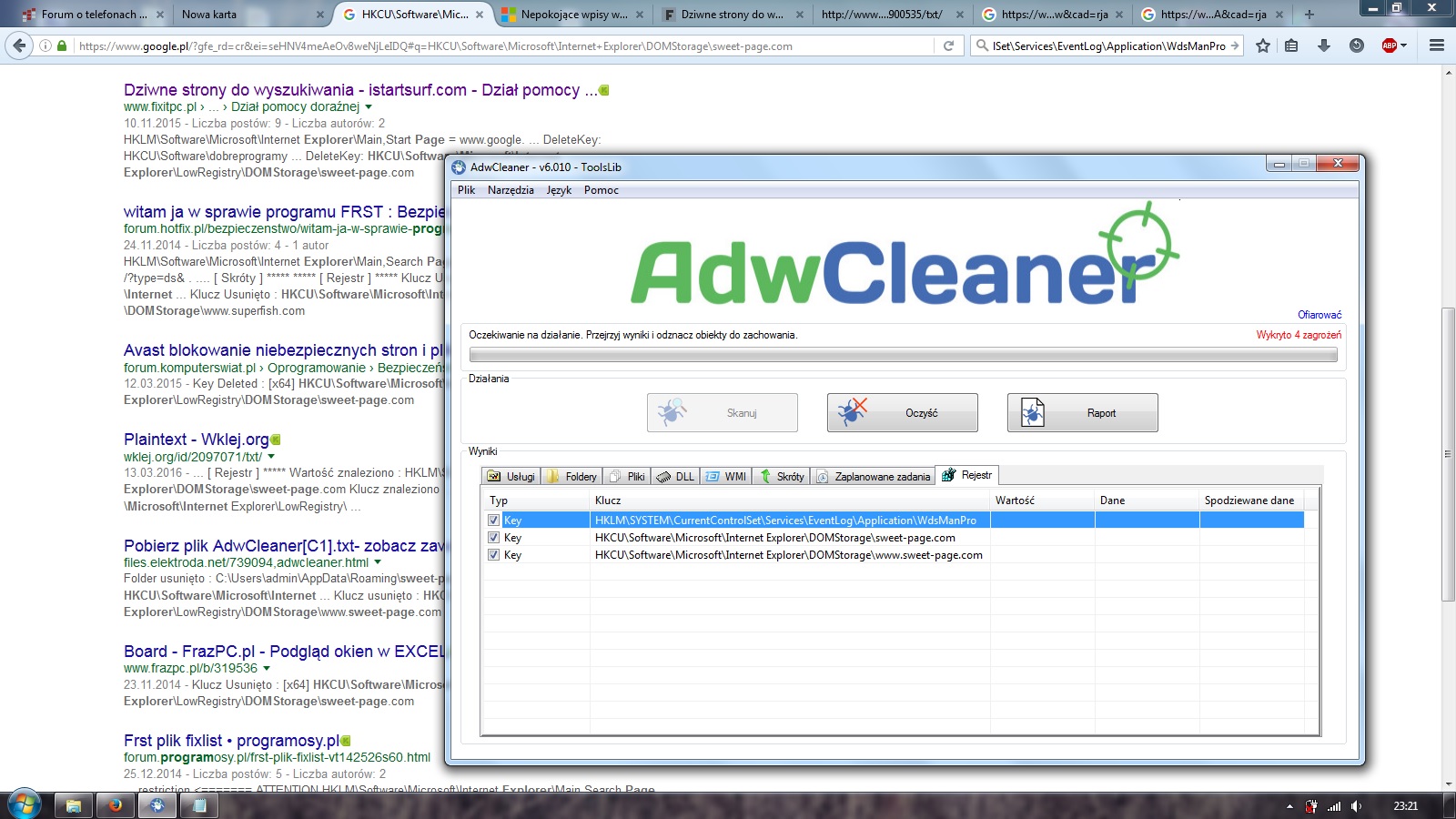Uncheck the www.sweet-page.com key checkbox
Viewport: 1456px width, 819px height.
tap(493, 555)
